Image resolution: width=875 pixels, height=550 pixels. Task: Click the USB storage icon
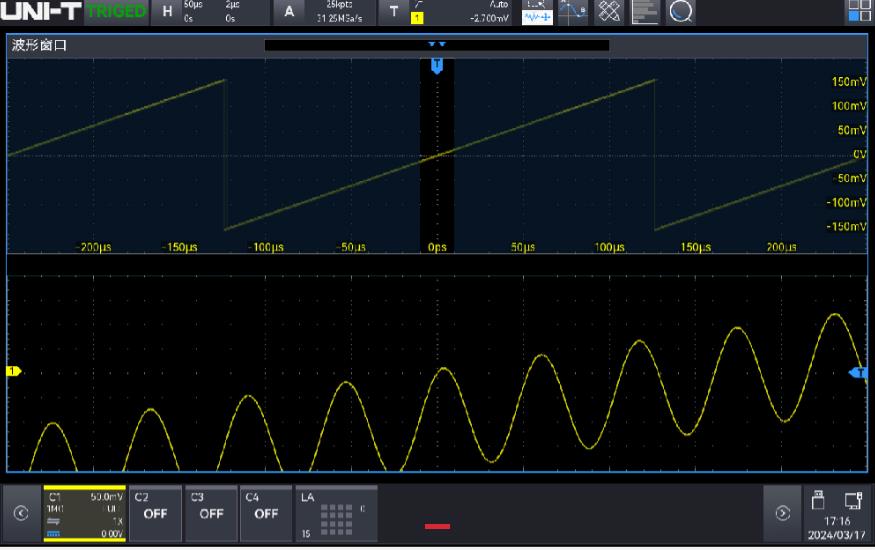(816, 500)
